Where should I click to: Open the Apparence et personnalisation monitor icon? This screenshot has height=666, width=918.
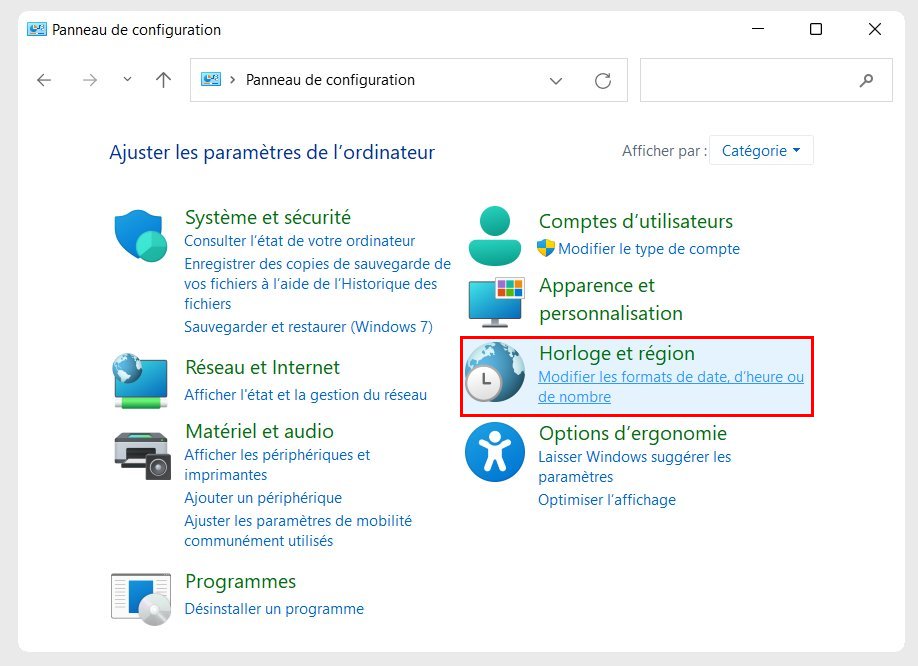pyautogui.click(x=496, y=303)
